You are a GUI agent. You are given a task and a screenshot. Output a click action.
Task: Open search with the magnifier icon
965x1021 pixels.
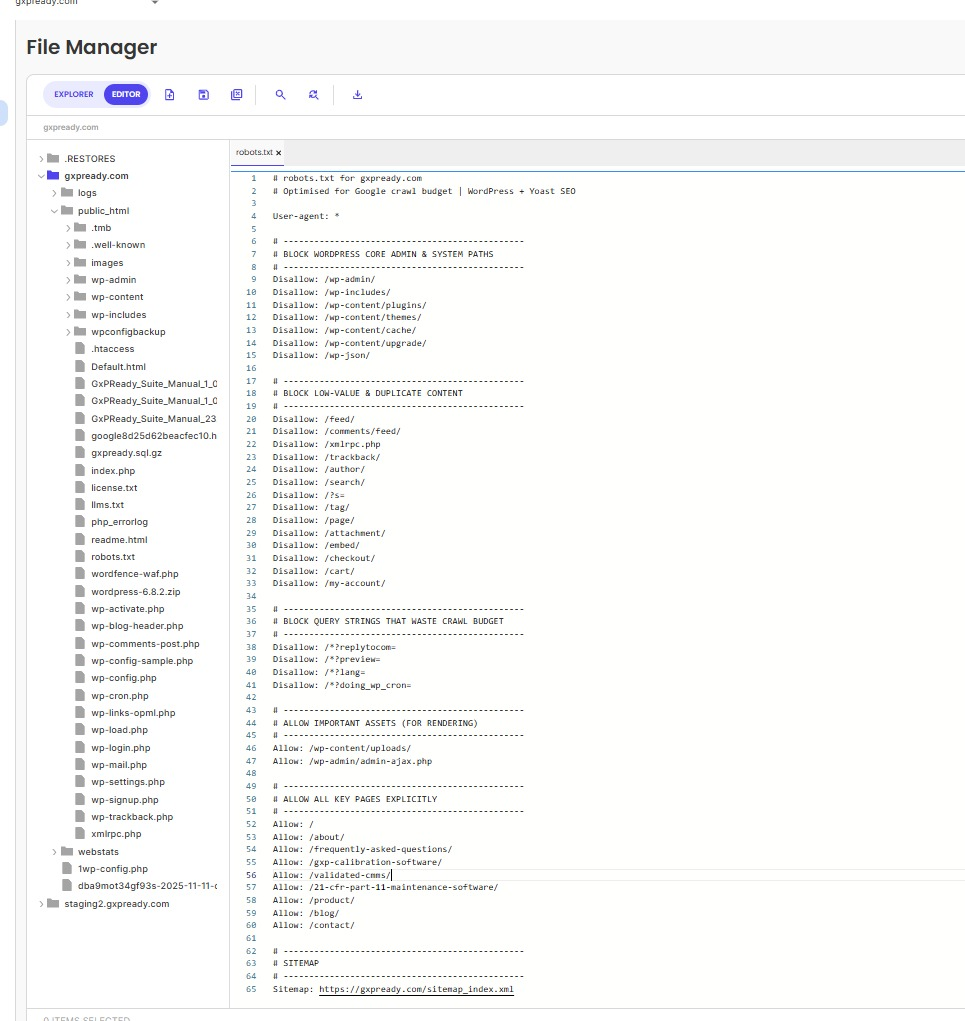click(x=280, y=95)
